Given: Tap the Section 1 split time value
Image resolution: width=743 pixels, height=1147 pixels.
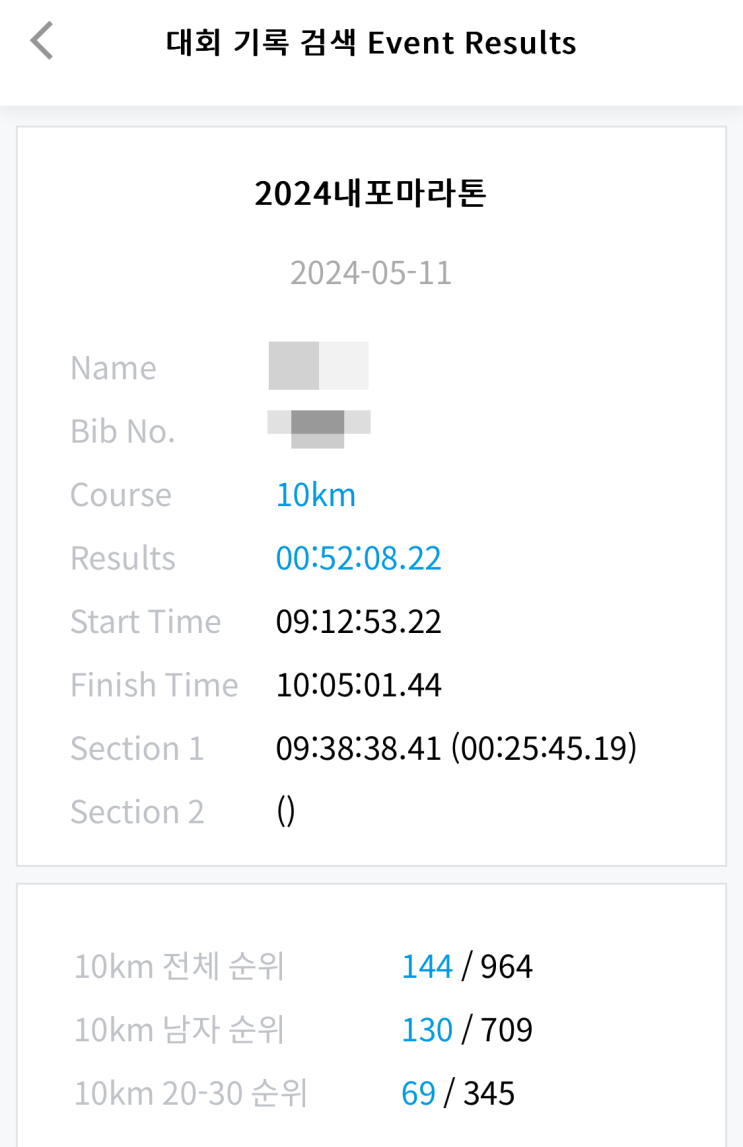Looking at the screenshot, I should pyautogui.click(x=456, y=749).
